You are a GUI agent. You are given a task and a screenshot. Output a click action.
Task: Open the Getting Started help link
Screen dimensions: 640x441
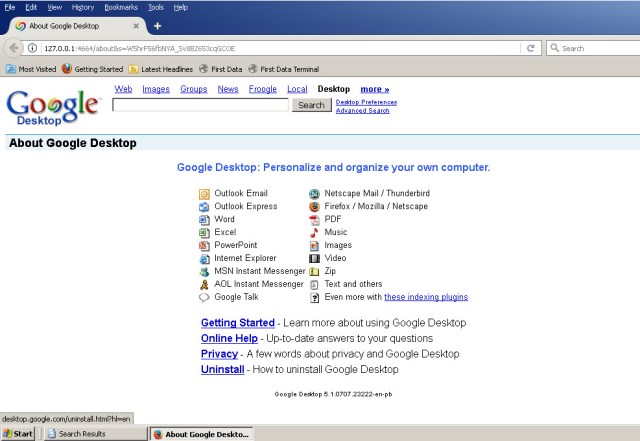[238, 323]
